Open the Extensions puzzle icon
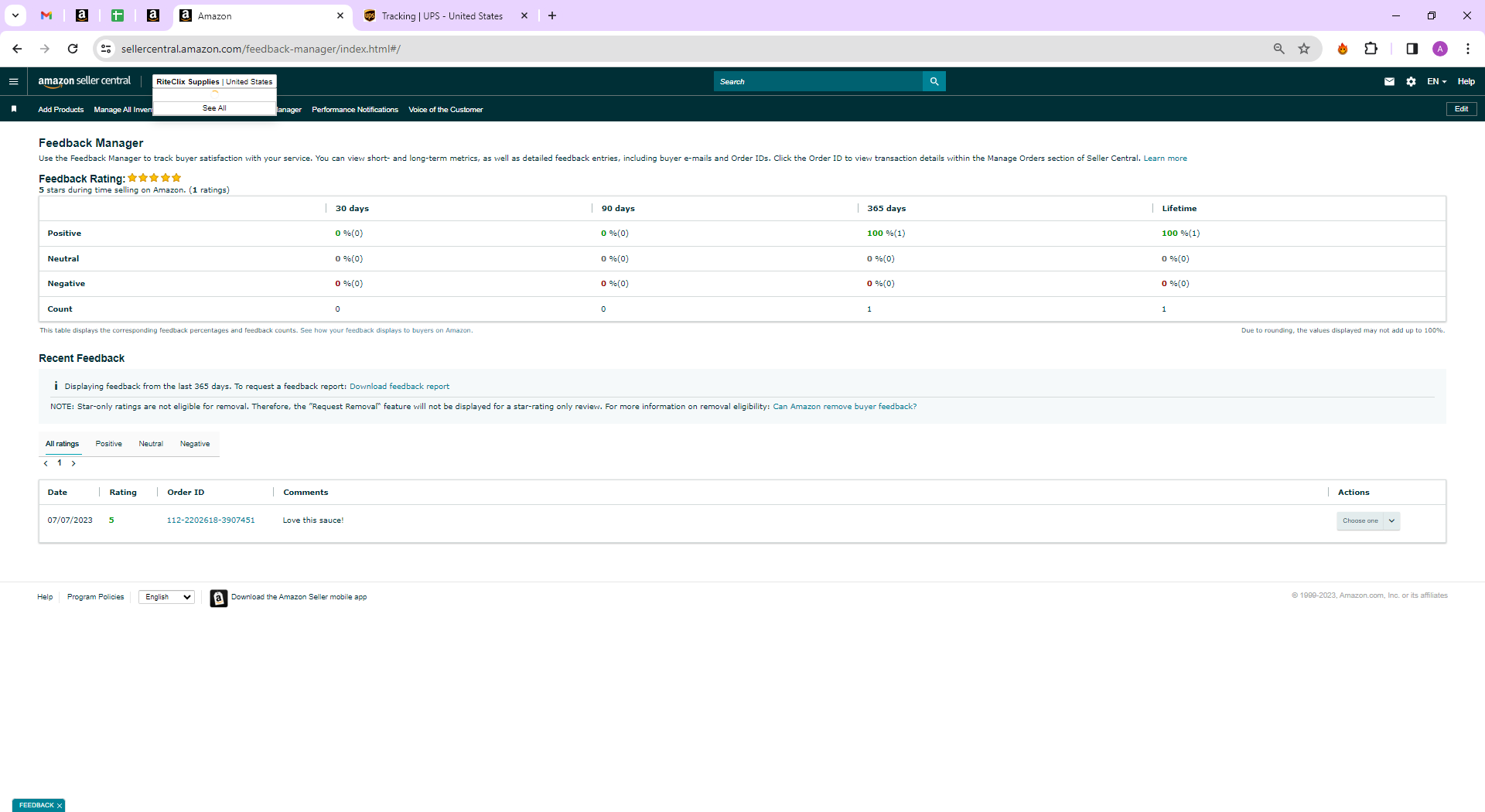 click(1371, 49)
